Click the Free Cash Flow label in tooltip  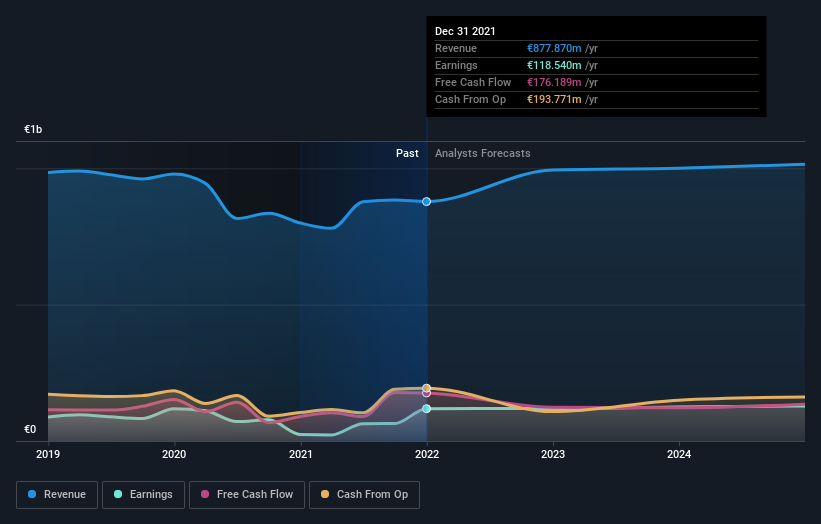pos(473,82)
